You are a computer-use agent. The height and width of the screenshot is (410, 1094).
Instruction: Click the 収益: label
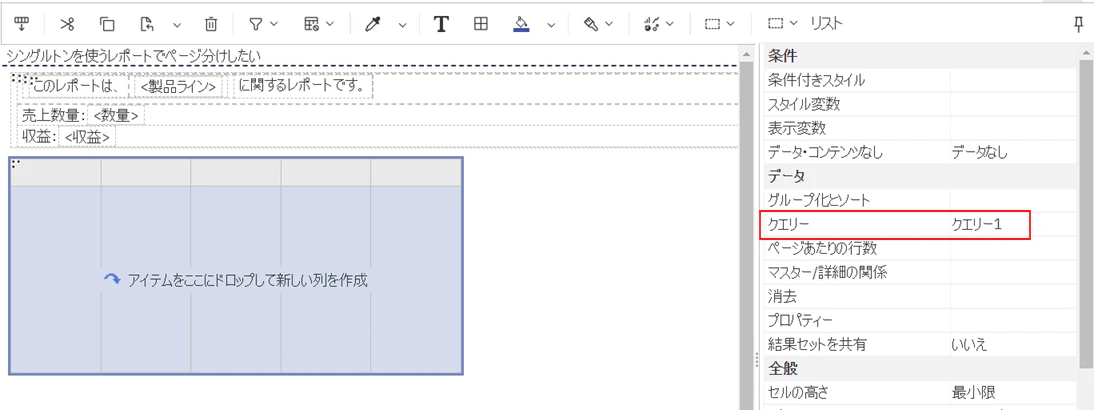39,137
